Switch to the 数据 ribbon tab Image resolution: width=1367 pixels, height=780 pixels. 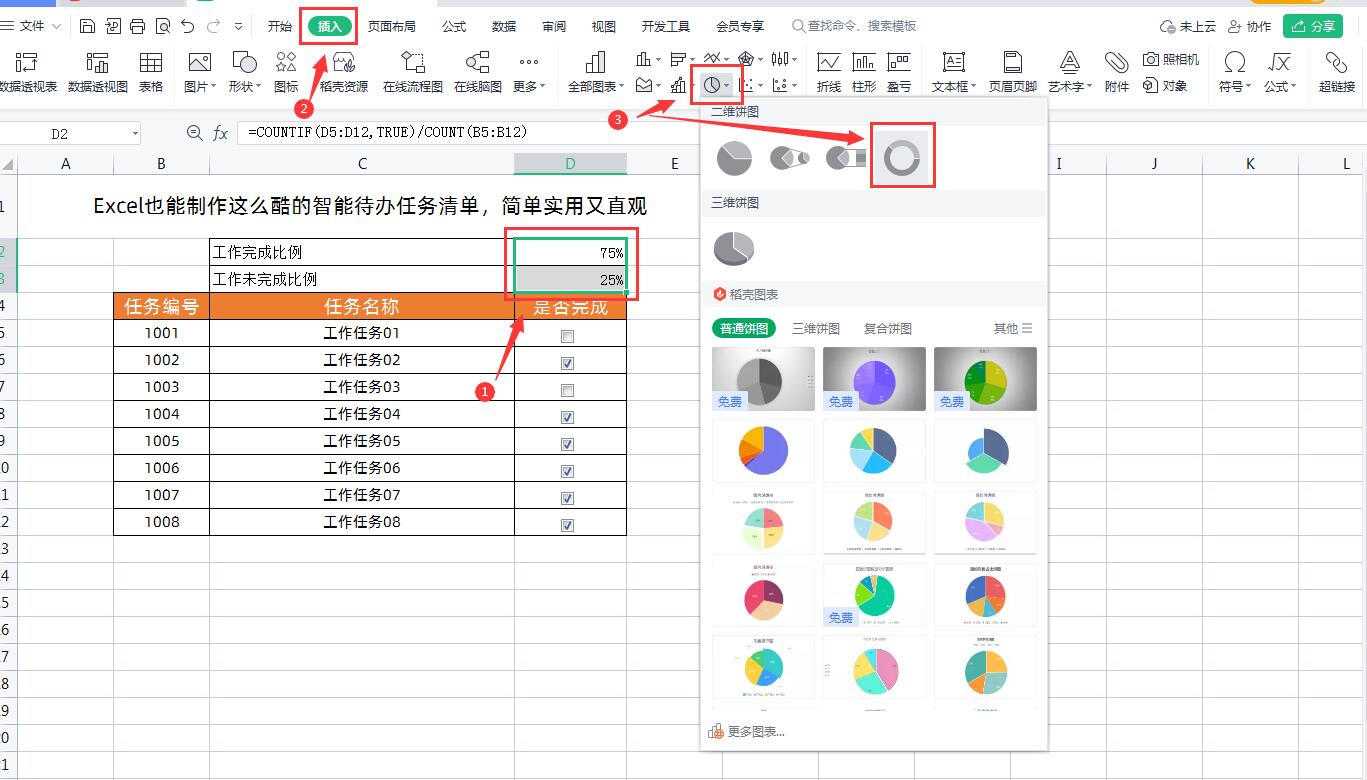[x=504, y=26]
